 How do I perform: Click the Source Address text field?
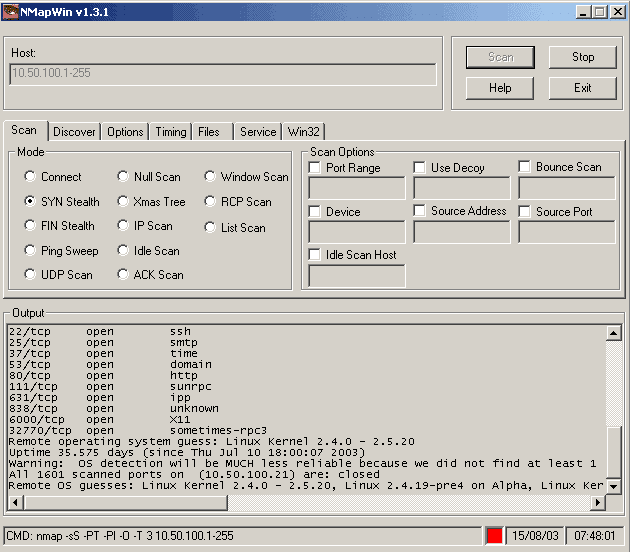tap(462, 232)
